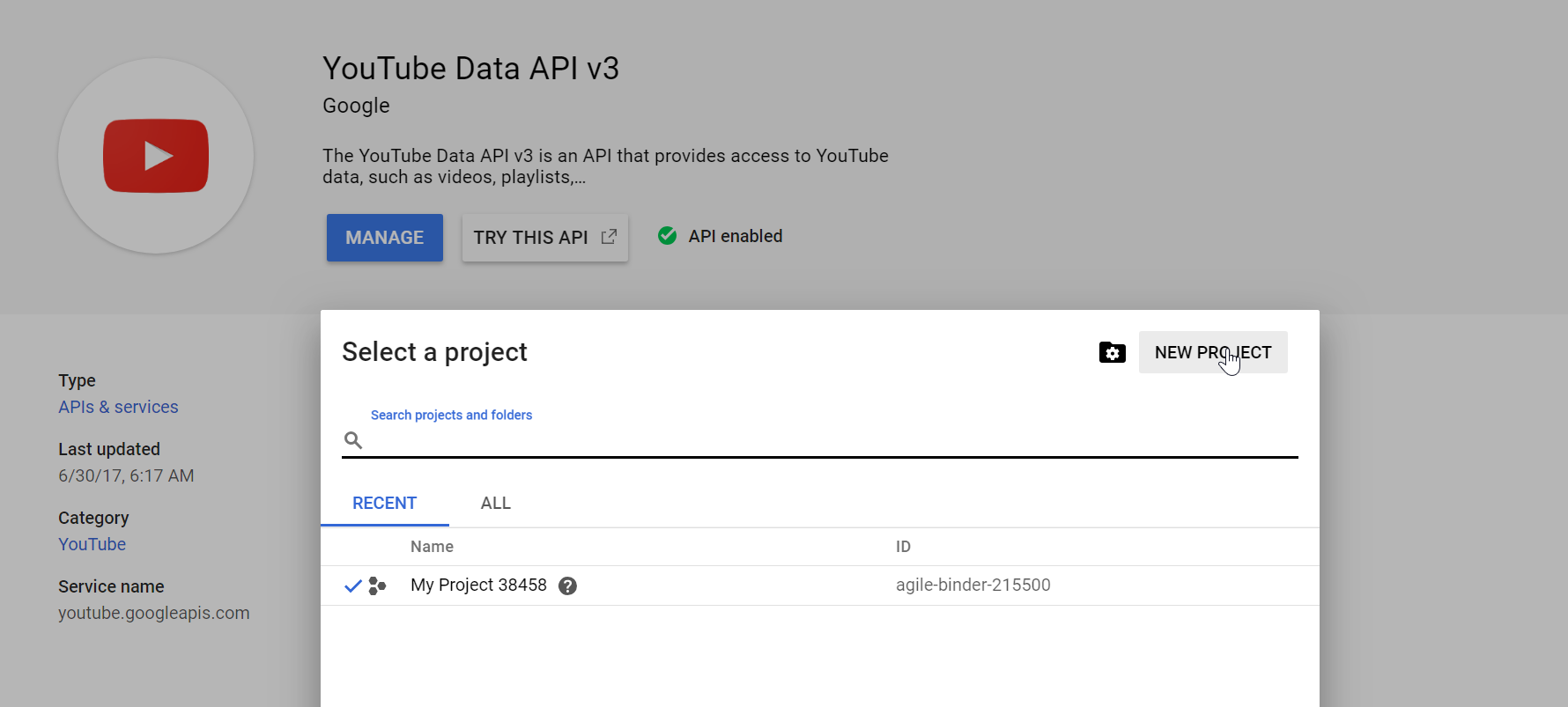The height and width of the screenshot is (707, 1568).
Task: Click the ID column header
Action: [903, 547]
